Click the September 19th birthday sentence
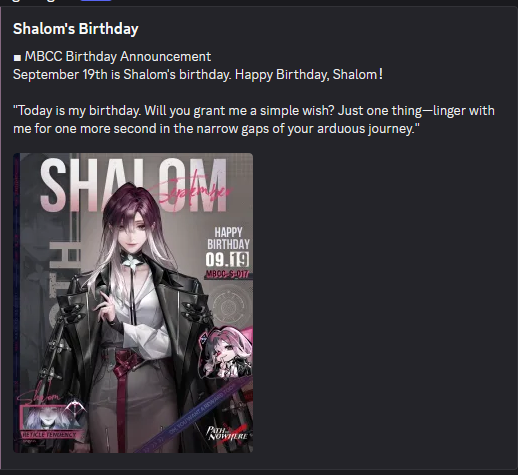 198,74
